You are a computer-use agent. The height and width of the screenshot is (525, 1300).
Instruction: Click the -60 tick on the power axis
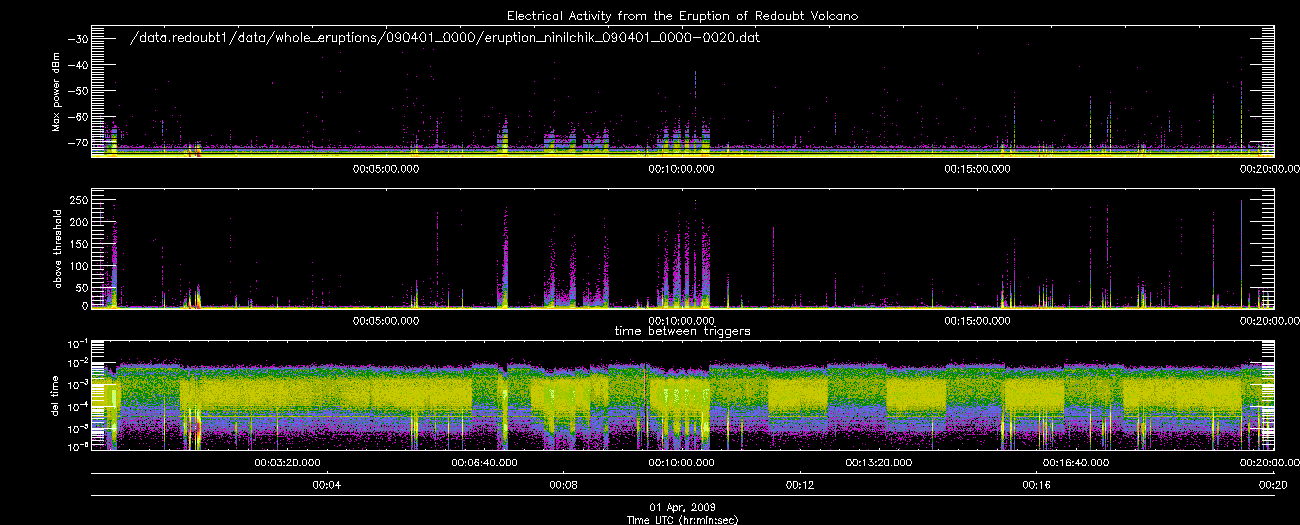click(77, 116)
